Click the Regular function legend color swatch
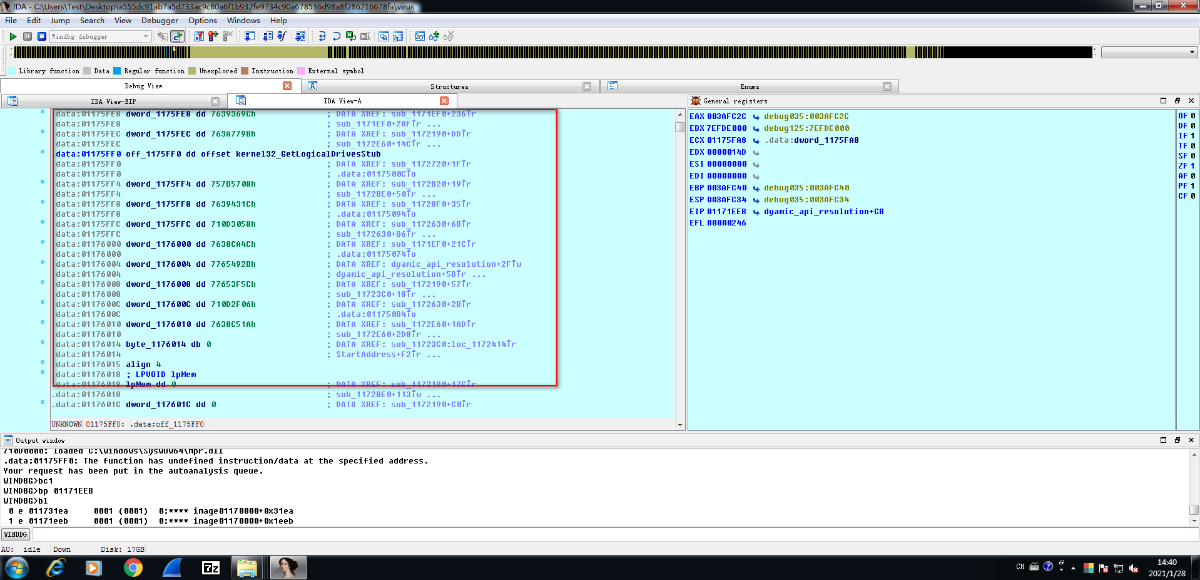The width and height of the screenshot is (1200, 580). pyautogui.click(x=117, y=71)
